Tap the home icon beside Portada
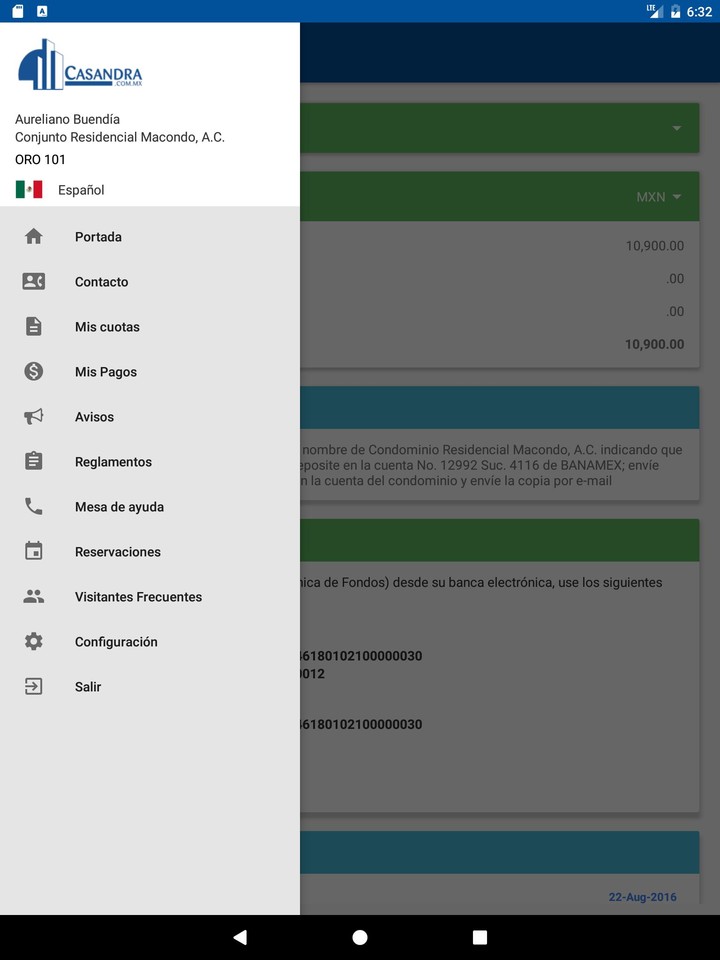 34,237
